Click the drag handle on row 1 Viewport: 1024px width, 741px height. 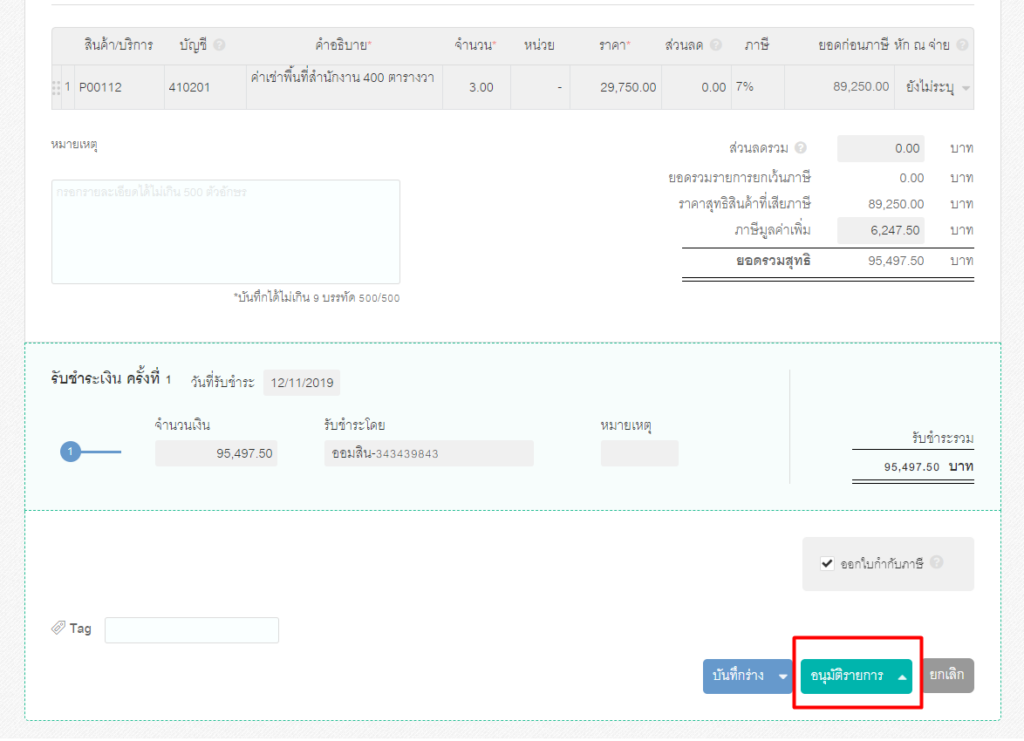coord(56,88)
